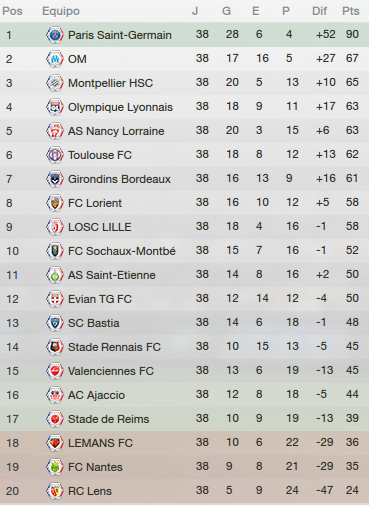369x505 pixels.
Task: Click the FC Nantes crest icon
Action: tap(55, 467)
